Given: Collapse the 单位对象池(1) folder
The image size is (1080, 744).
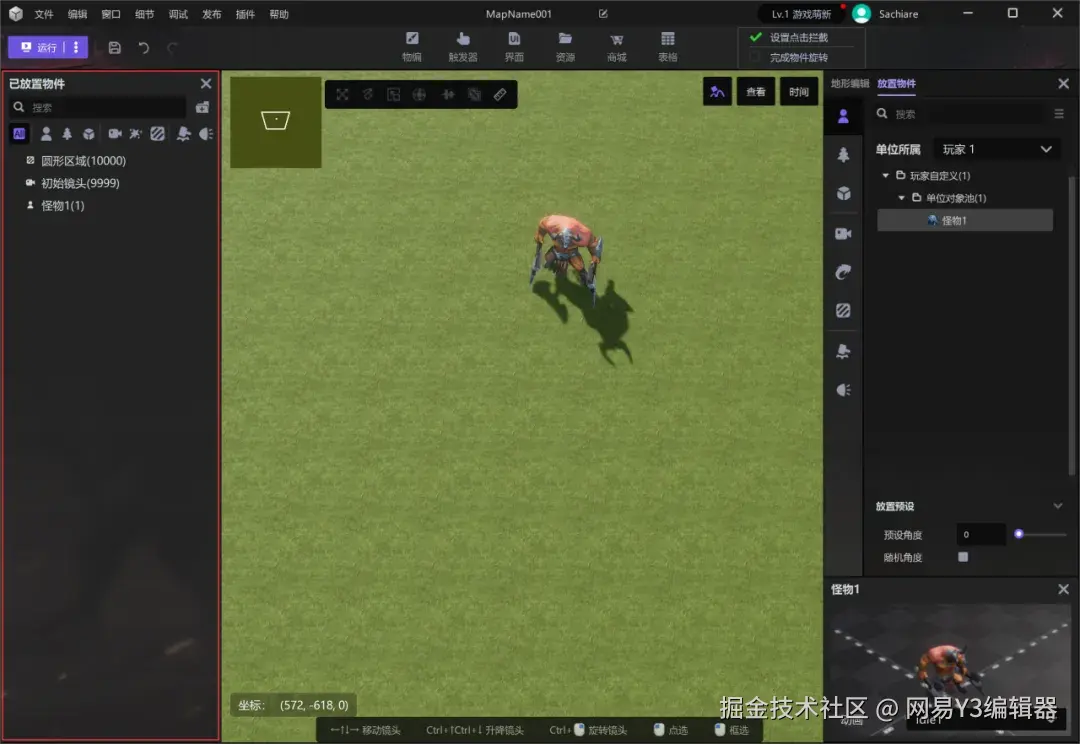Looking at the screenshot, I should [902, 198].
